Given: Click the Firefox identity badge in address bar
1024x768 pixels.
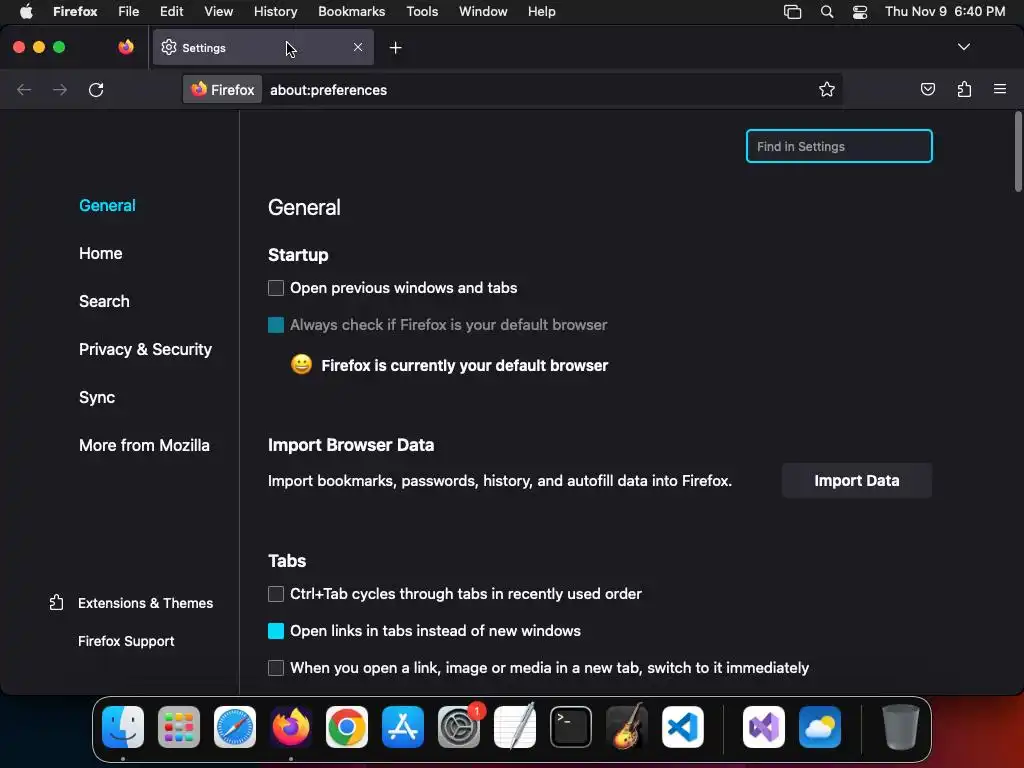Looking at the screenshot, I should pos(223,89).
